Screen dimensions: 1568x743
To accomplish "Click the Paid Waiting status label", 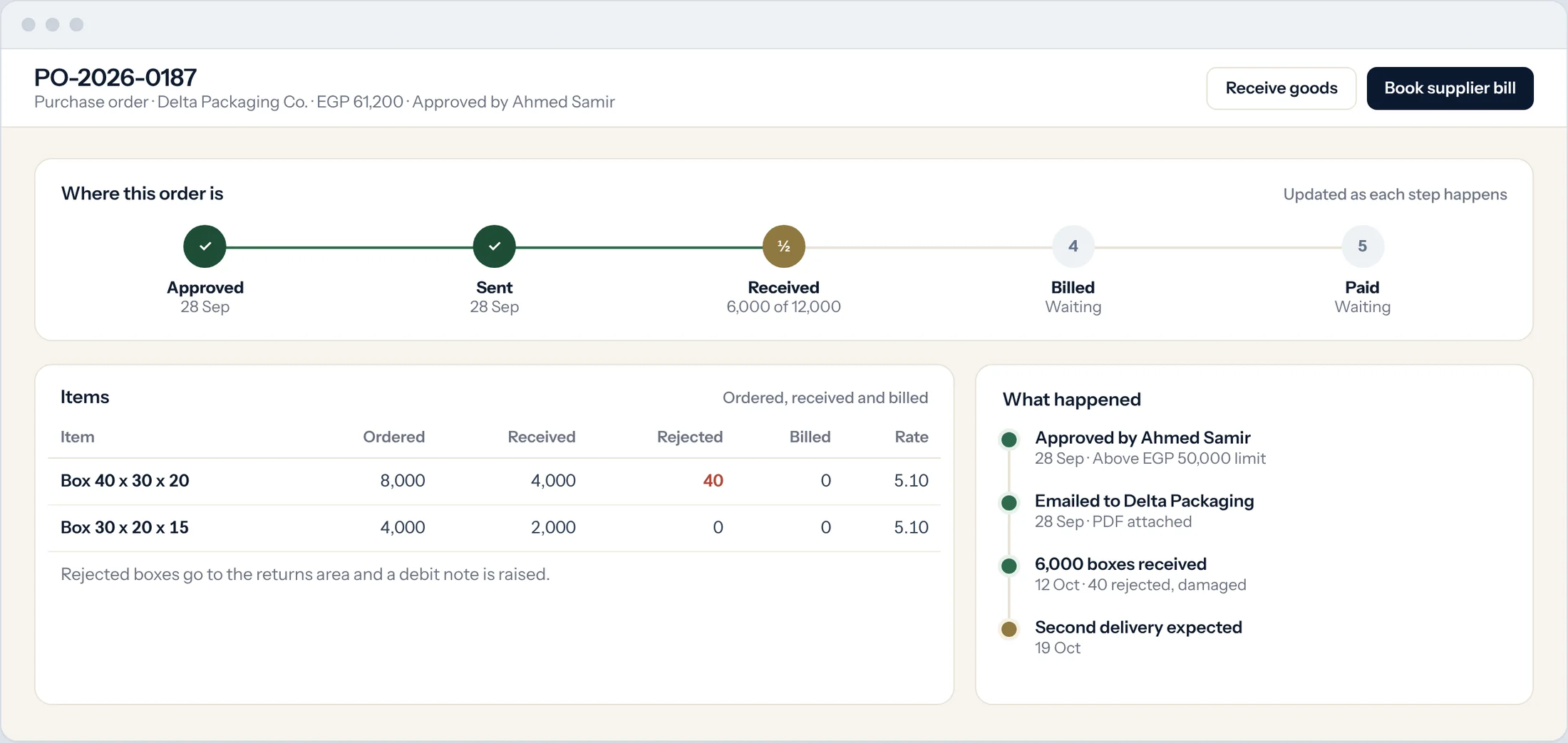I will (1363, 297).
